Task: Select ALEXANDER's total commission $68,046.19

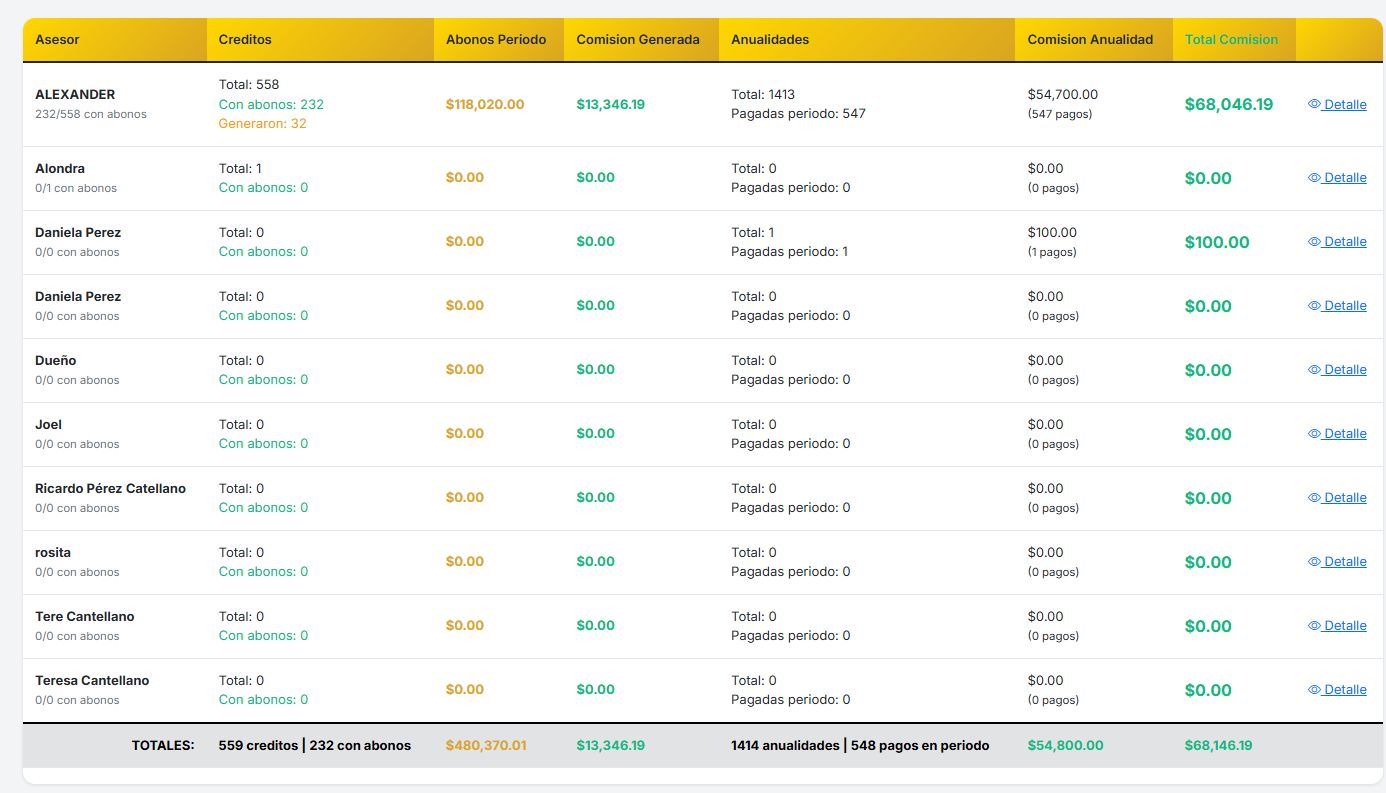Action: [1229, 104]
